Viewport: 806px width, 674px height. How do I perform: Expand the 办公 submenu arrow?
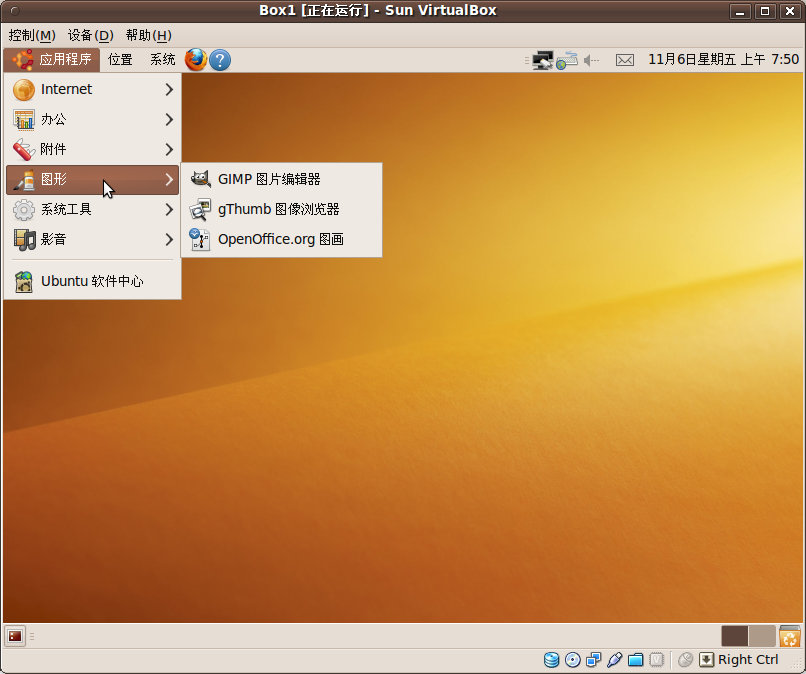coord(169,119)
